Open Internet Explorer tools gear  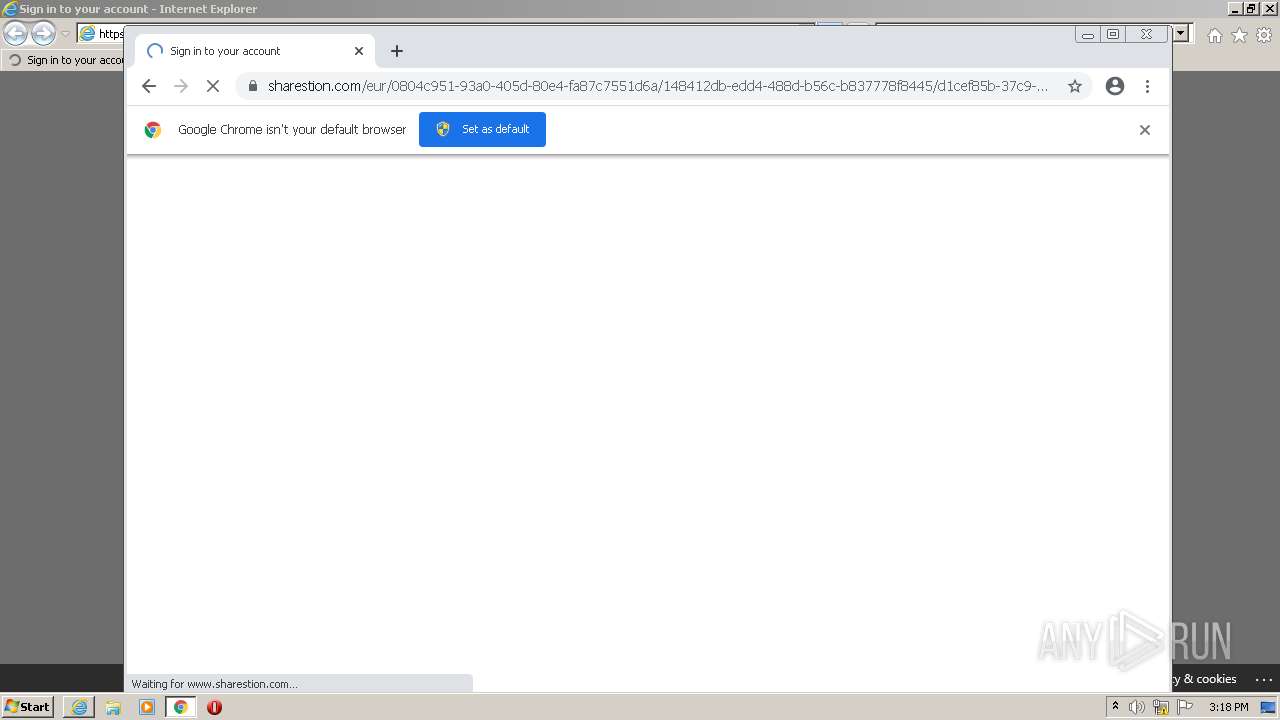1264,35
